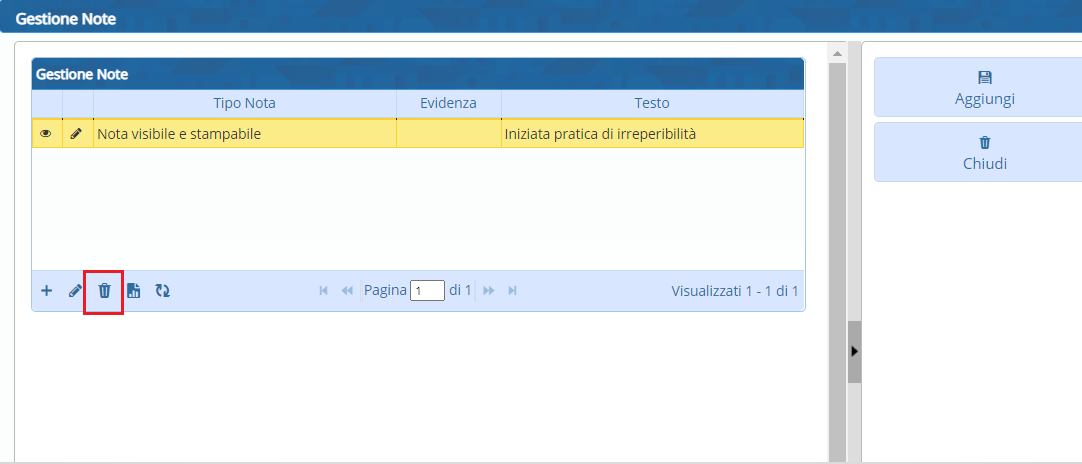Go to the next page of notes
The width and height of the screenshot is (1082, 464).
tap(489, 291)
